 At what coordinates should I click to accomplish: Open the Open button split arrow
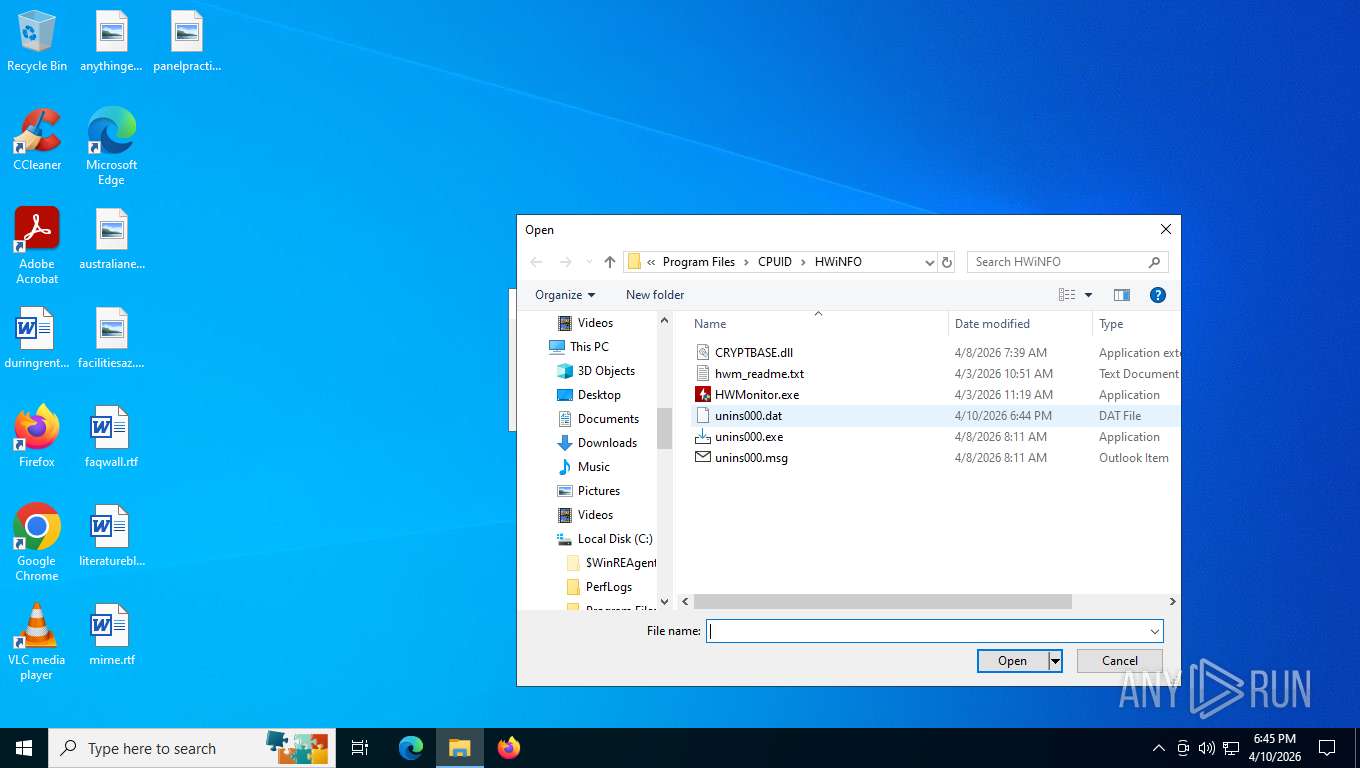[1054, 661]
